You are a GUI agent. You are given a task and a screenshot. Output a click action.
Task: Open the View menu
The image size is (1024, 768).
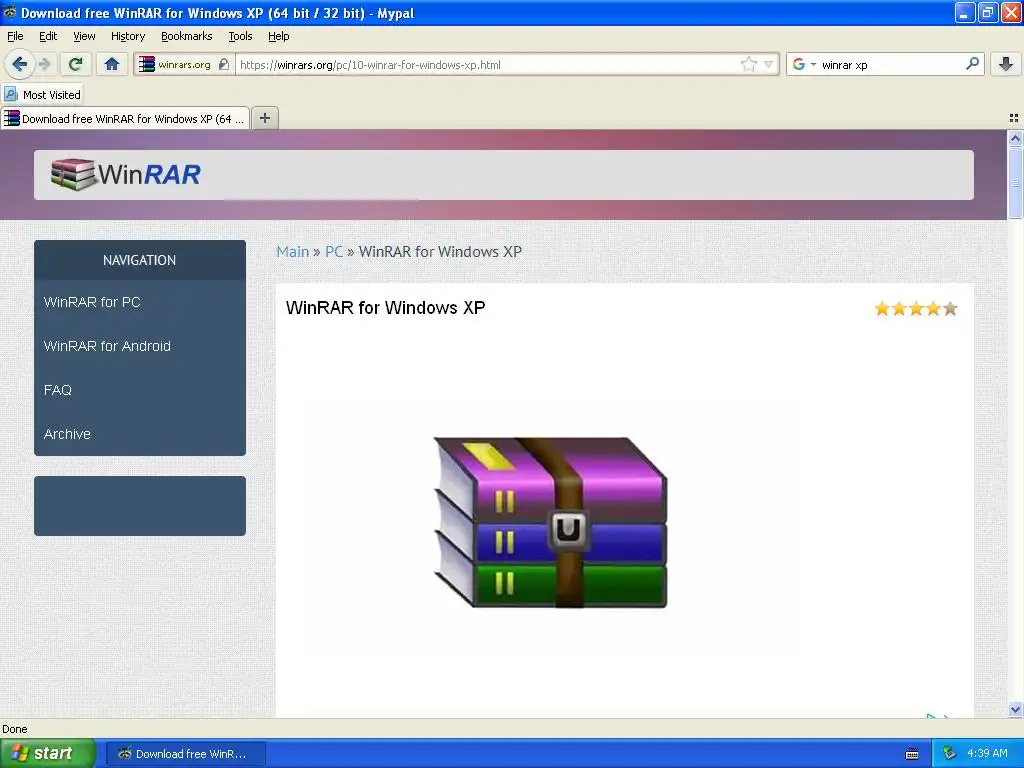point(84,37)
